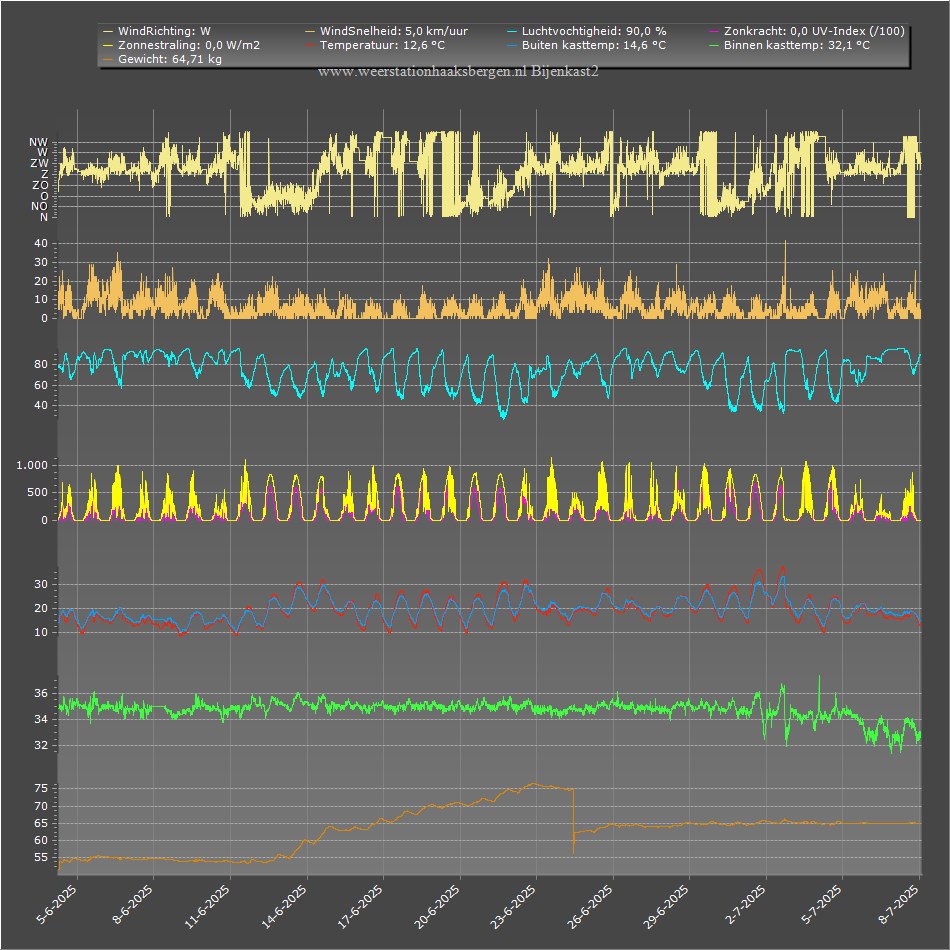Click the 55 weight axis label
Viewport: 950px width, 950px height.
(x=41, y=857)
